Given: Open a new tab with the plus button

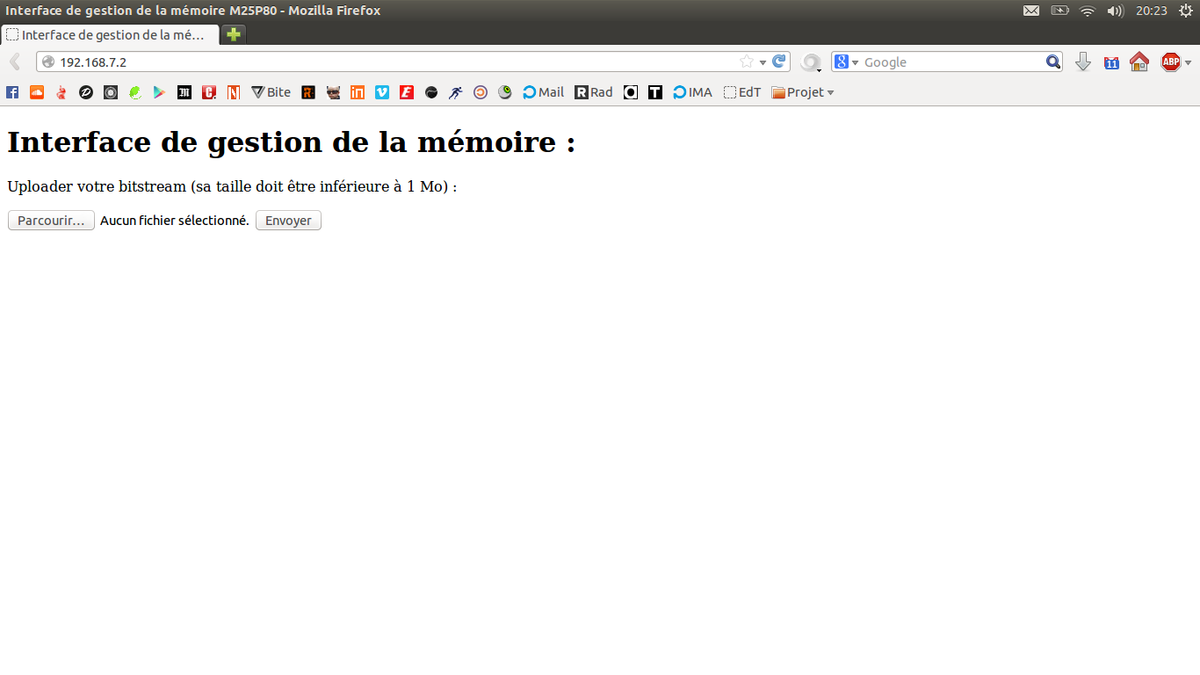Looking at the screenshot, I should [x=233, y=34].
